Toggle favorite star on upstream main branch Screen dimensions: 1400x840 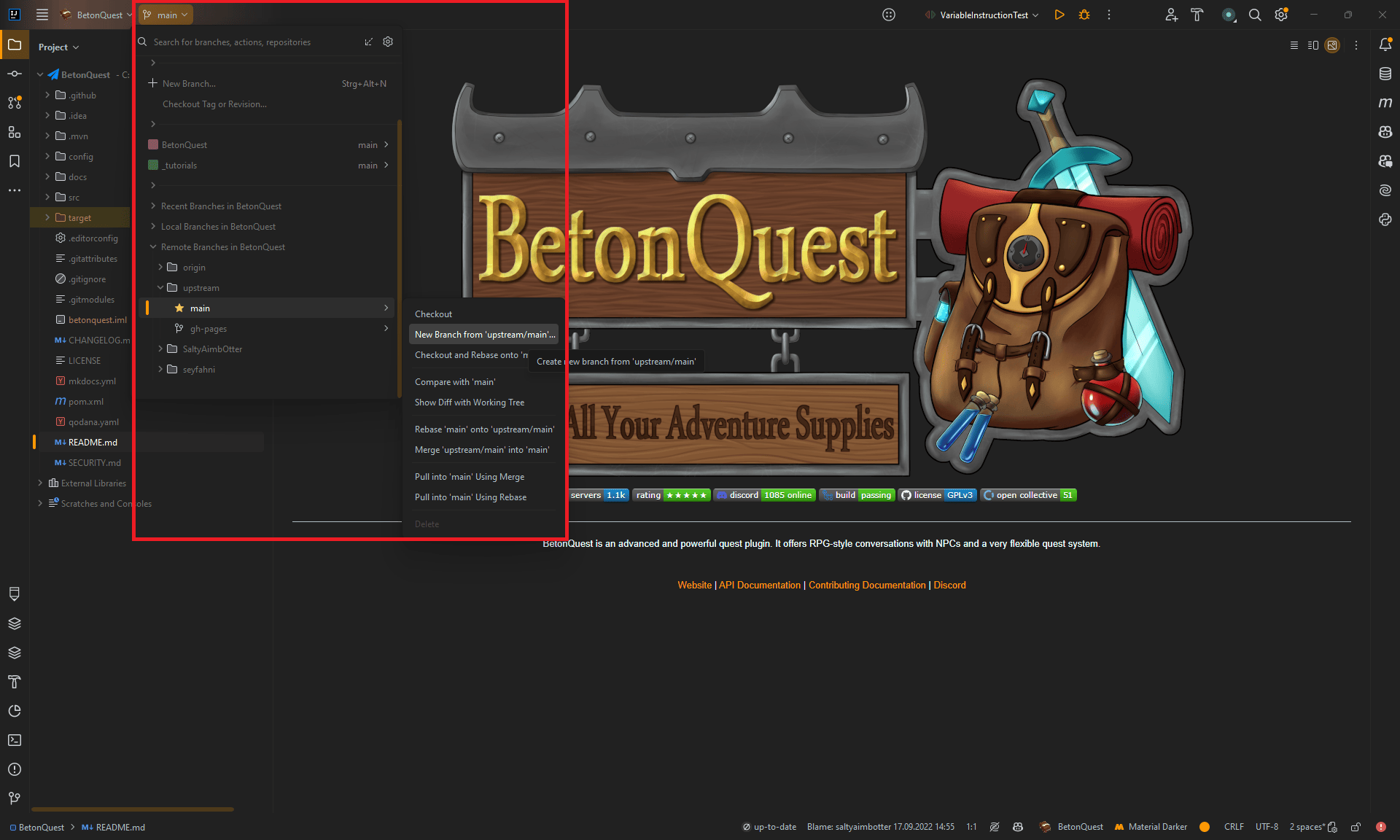(x=179, y=308)
